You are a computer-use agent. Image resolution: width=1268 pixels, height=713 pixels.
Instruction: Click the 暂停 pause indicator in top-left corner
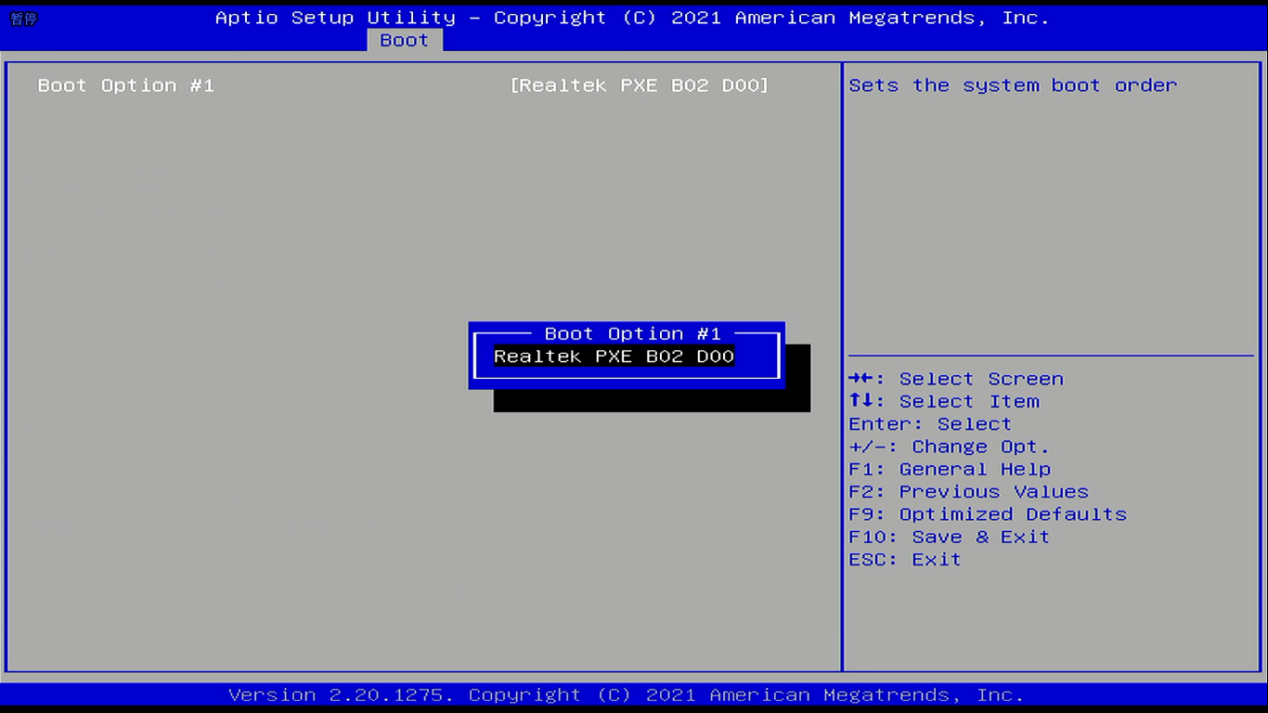[x=24, y=19]
